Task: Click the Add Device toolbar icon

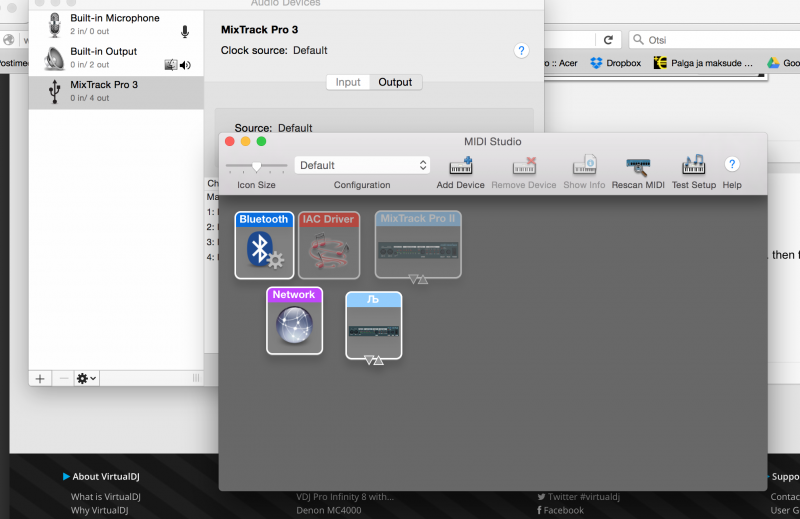Action: [460, 166]
